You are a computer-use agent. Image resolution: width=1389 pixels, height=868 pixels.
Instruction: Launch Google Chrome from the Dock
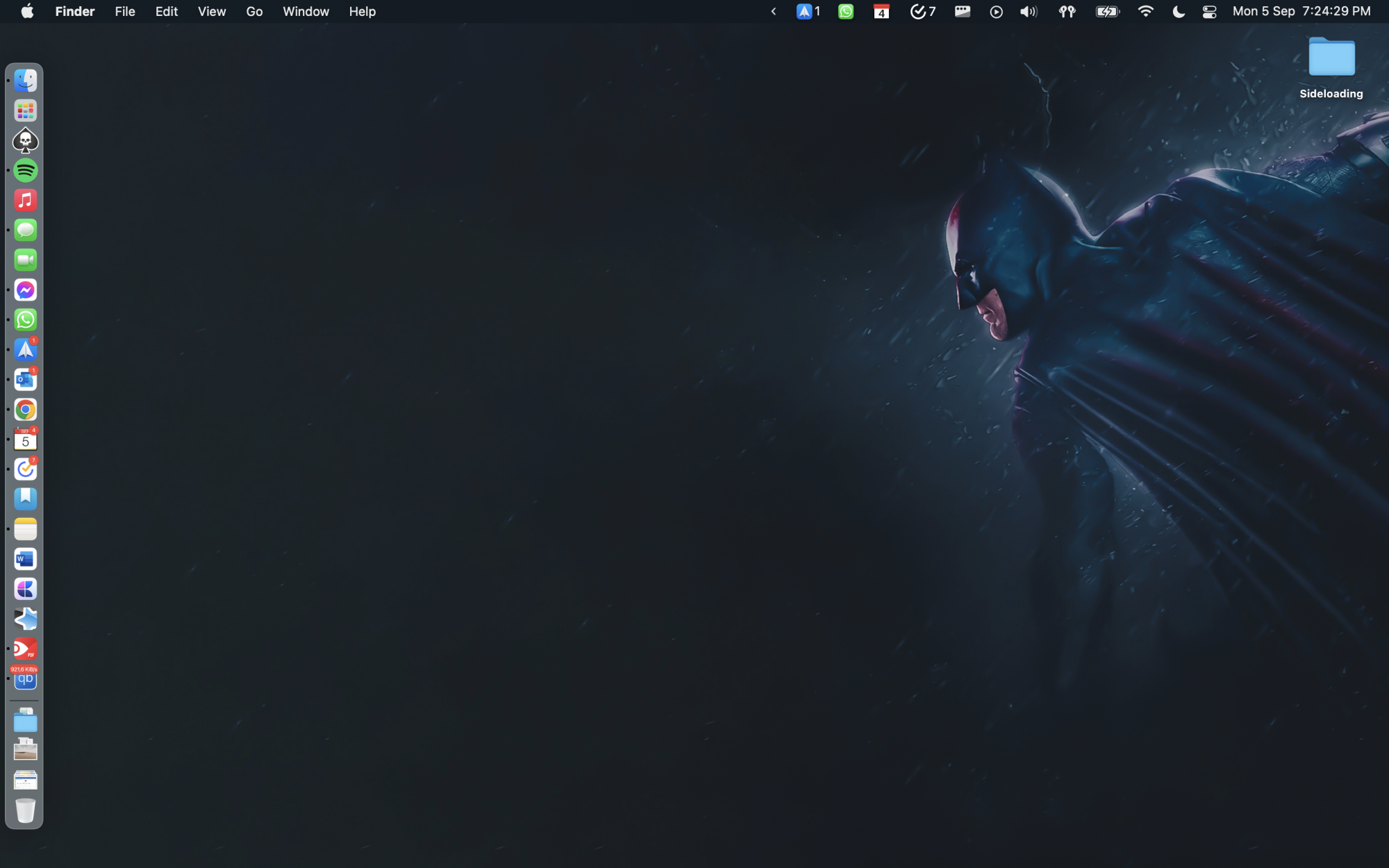(25, 409)
